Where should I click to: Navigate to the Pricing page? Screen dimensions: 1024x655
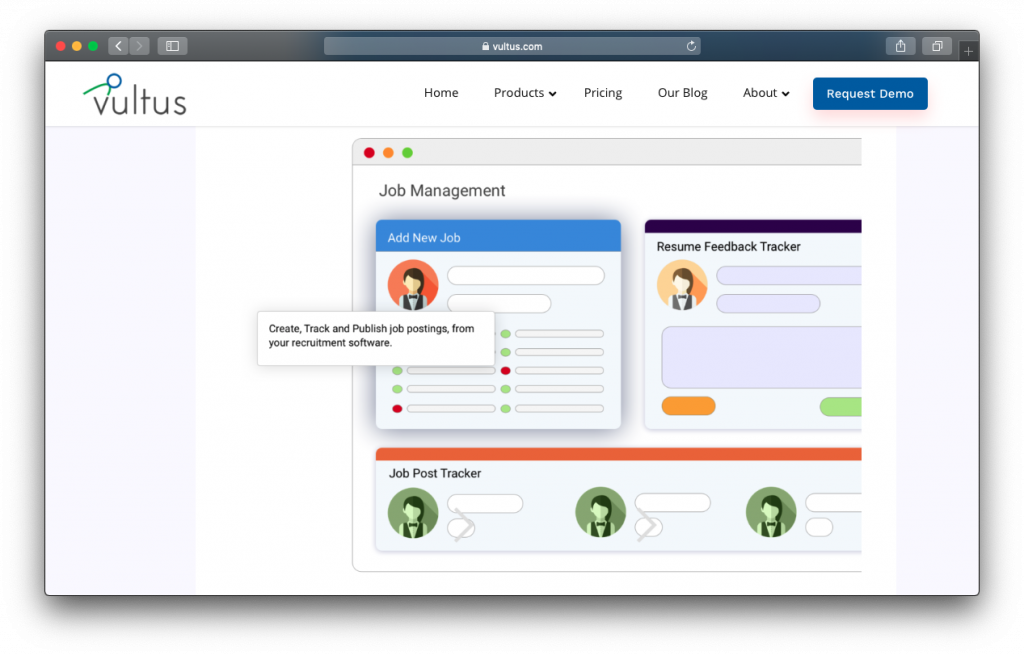603,93
